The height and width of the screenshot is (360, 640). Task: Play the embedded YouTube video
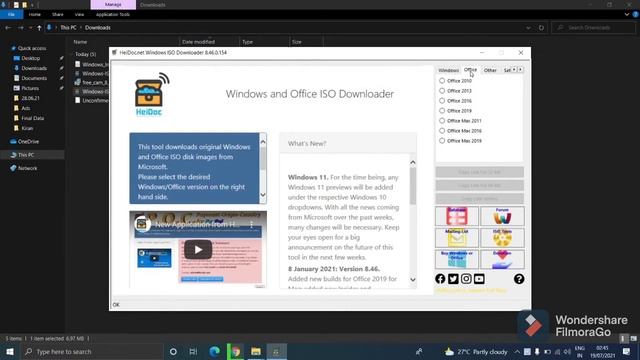[x=198, y=249]
